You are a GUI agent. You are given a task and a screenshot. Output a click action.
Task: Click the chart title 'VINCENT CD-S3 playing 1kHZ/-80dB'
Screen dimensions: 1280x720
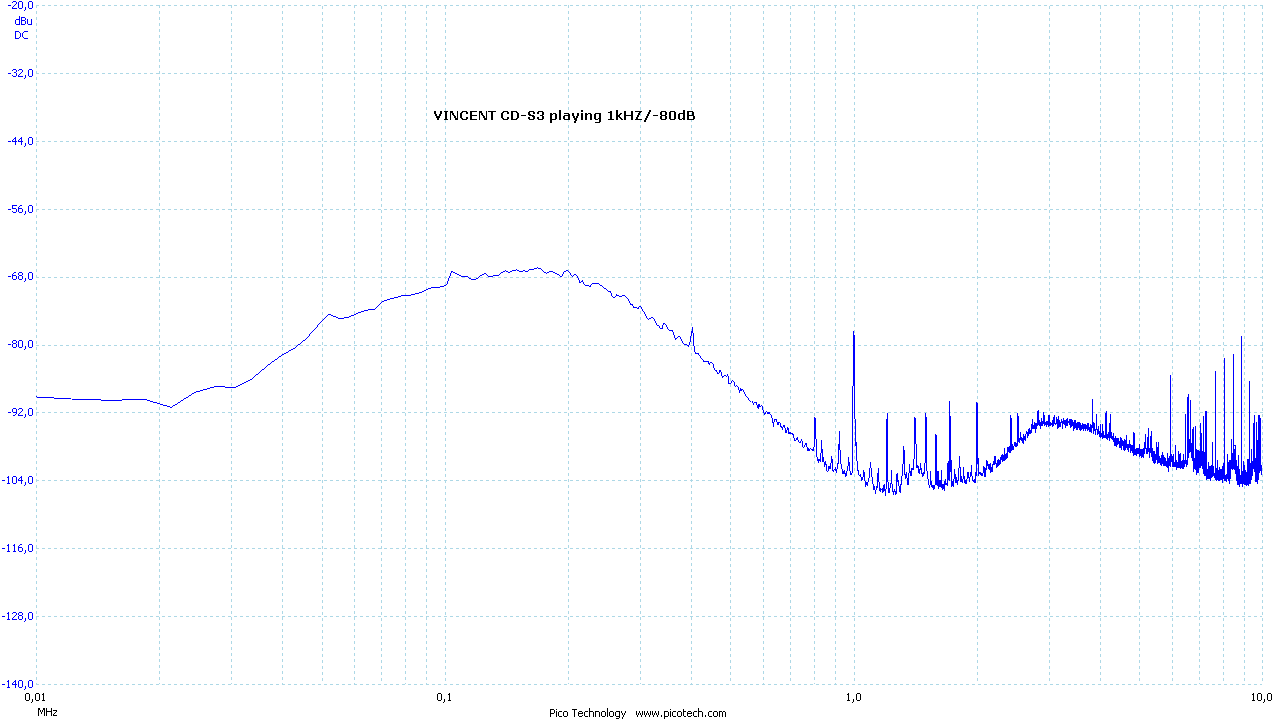(564, 116)
